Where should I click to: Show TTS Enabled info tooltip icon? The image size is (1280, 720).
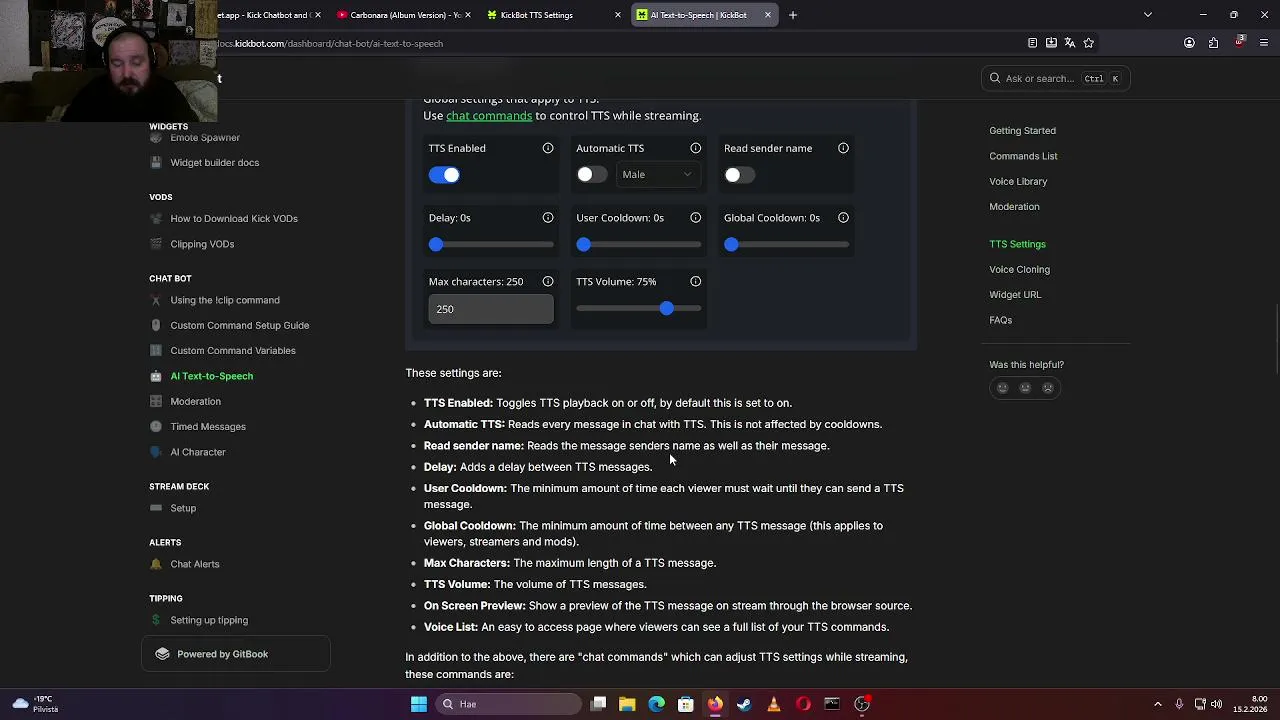(548, 148)
